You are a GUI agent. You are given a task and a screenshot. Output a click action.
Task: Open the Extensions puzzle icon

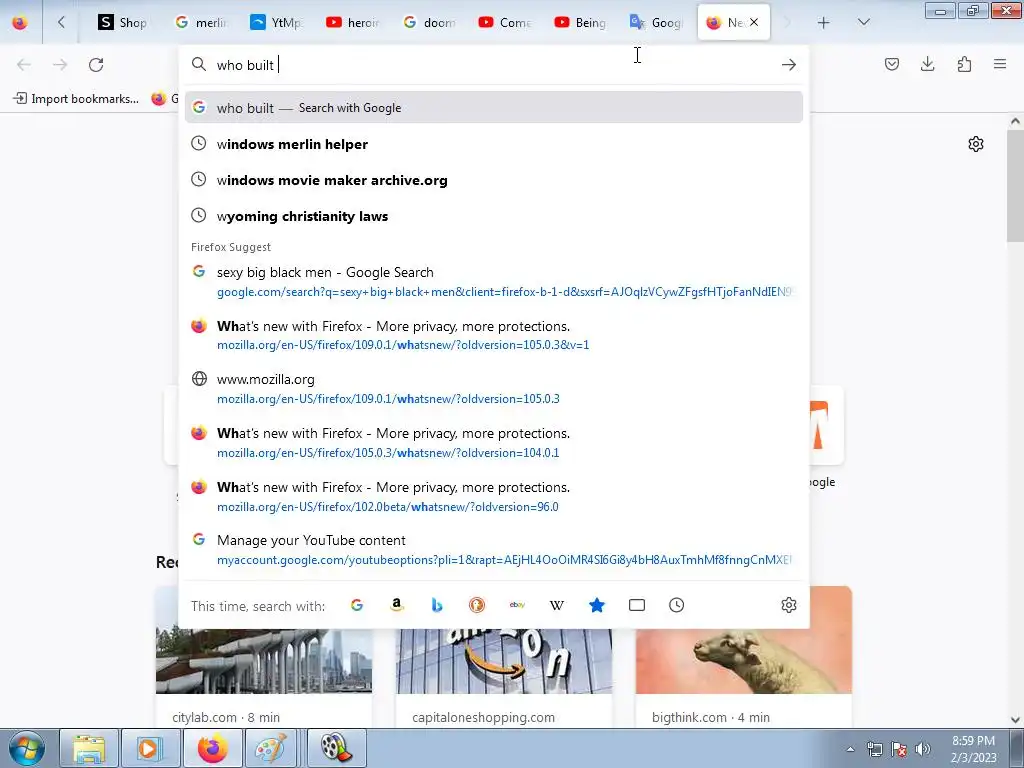pyautogui.click(x=964, y=64)
